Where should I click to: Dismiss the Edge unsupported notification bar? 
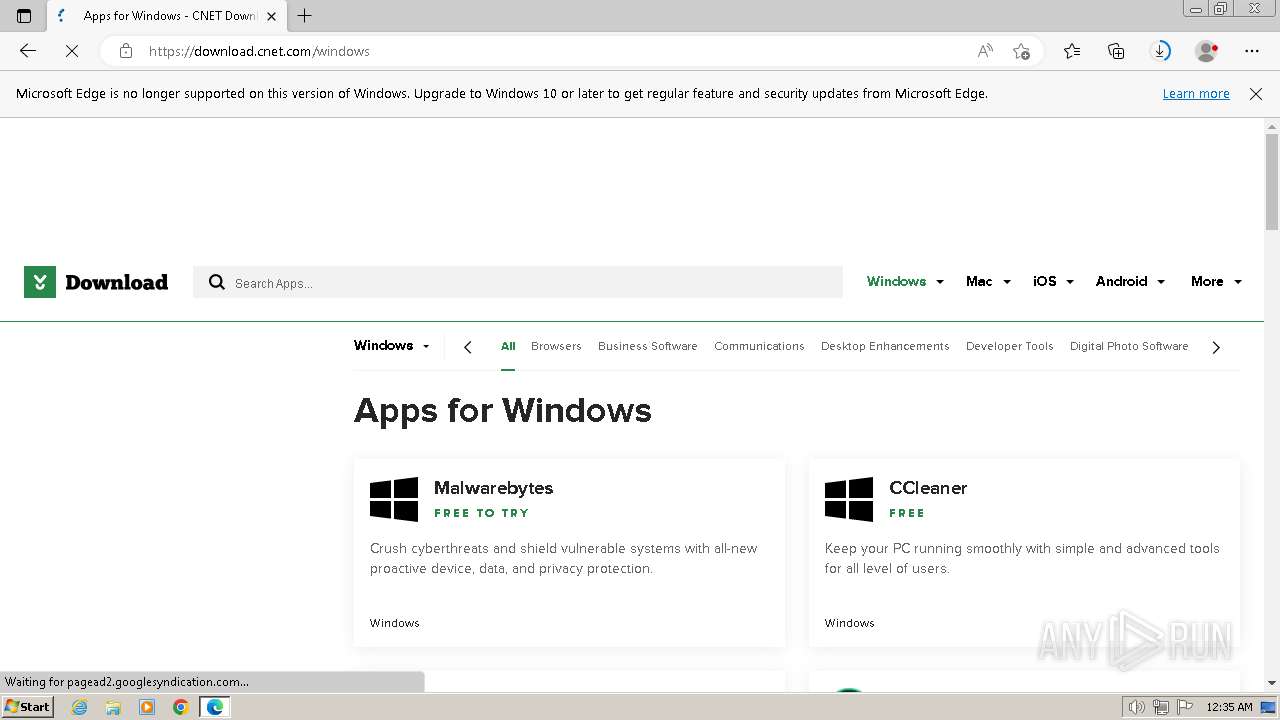(x=1256, y=94)
